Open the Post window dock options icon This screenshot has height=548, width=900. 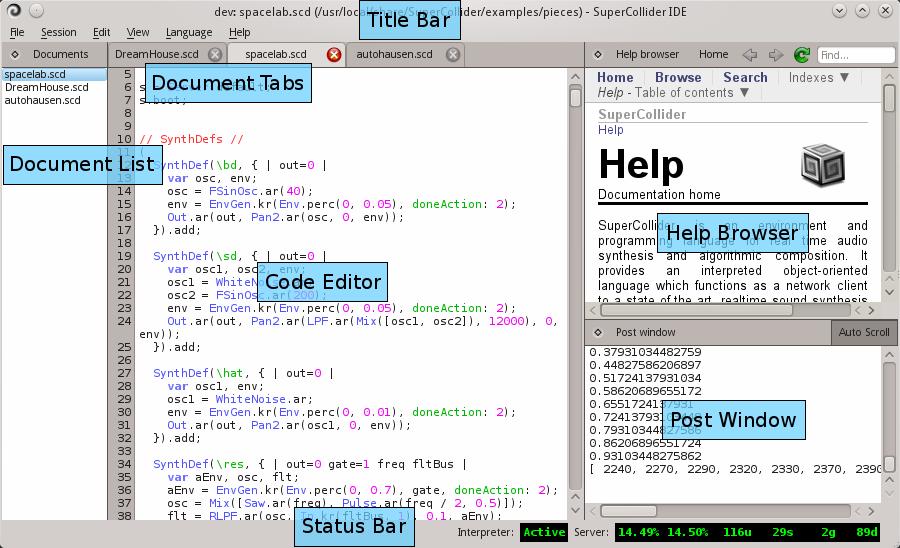[598, 332]
